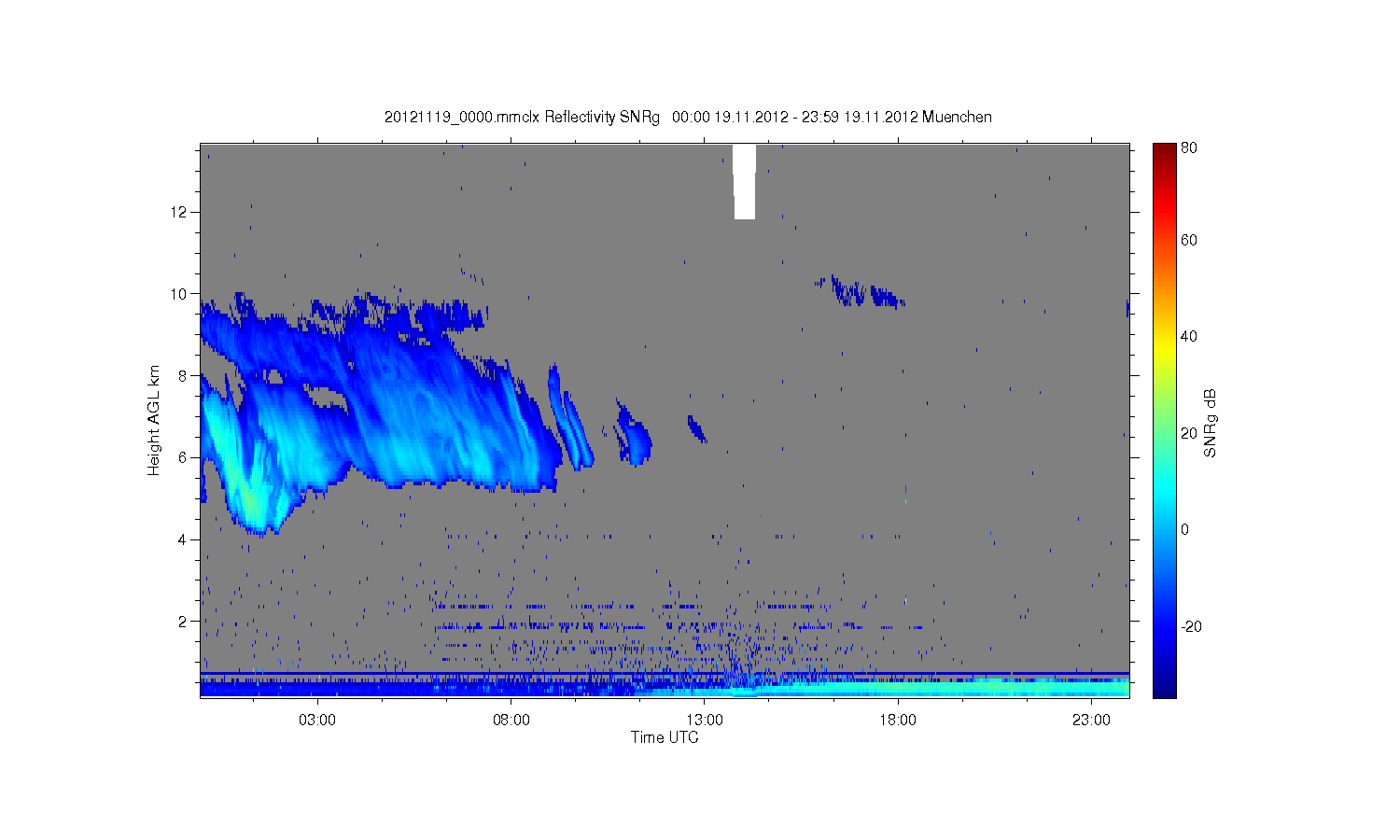Screen dimensions: 1400x840
Task: Click the '03:00' time tick label
Action: (317, 721)
